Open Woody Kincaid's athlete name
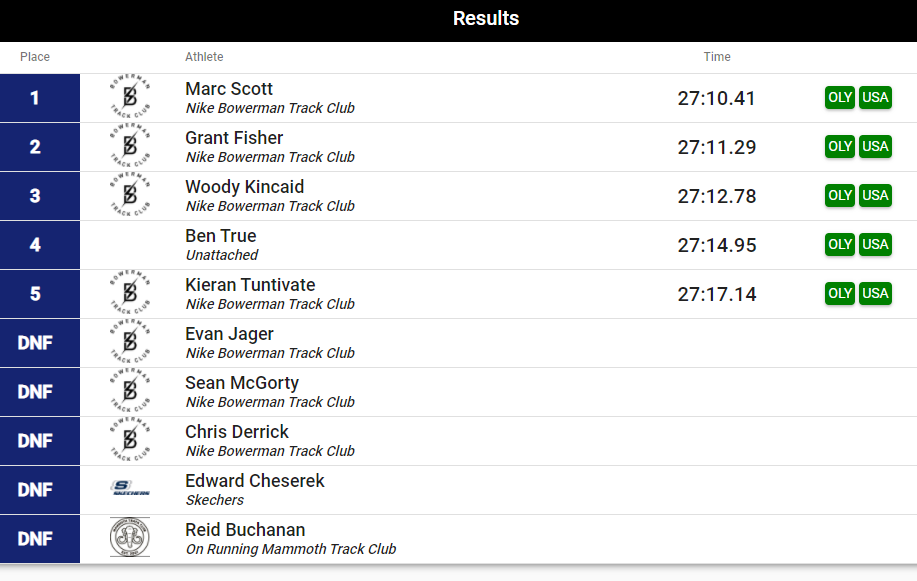The height and width of the screenshot is (581, 917). click(244, 187)
